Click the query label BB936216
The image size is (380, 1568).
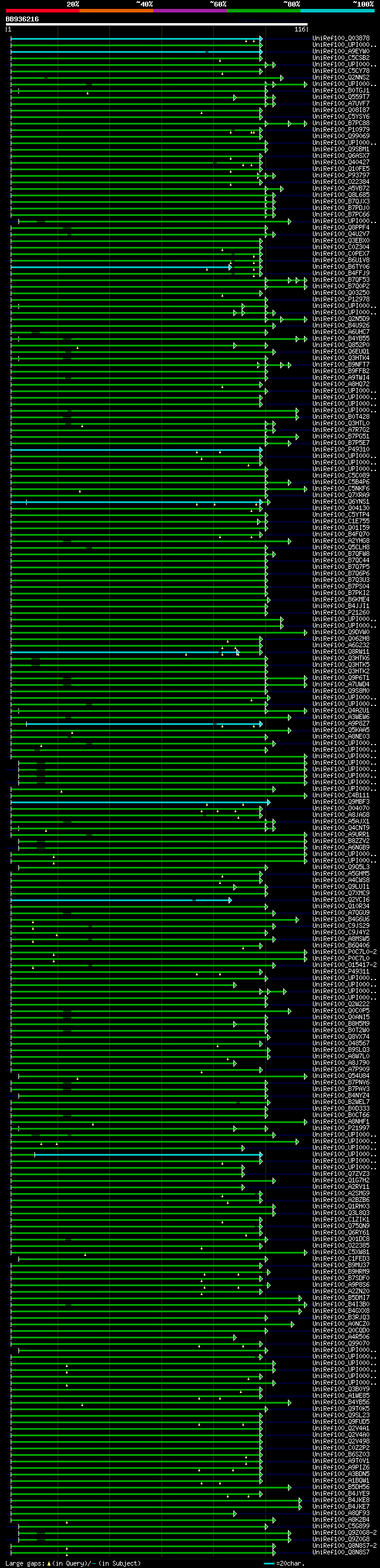click(x=22, y=20)
